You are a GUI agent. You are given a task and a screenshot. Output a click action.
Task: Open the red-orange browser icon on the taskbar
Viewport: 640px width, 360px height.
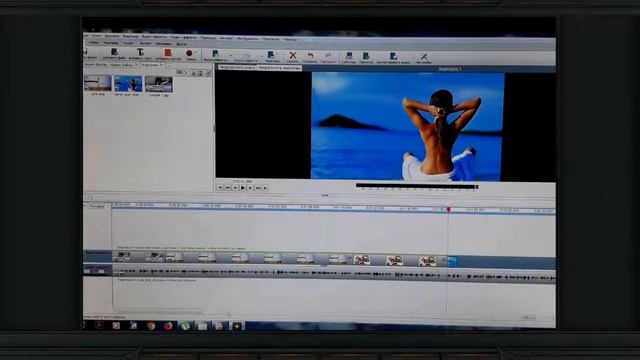pyautogui.click(x=168, y=326)
